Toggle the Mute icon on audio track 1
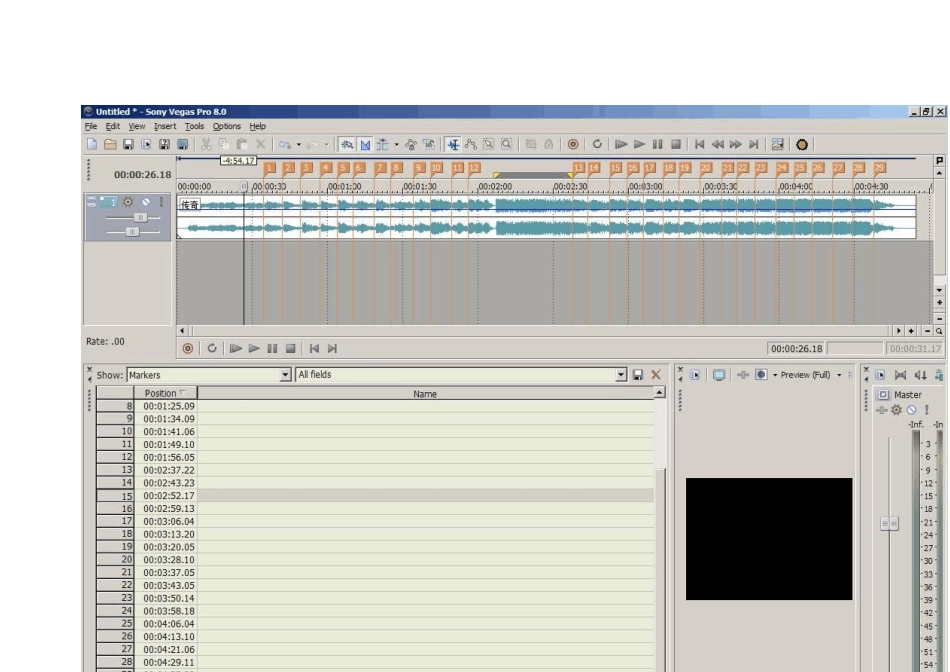This screenshot has width=950, height=672. [x=145, y=202]
